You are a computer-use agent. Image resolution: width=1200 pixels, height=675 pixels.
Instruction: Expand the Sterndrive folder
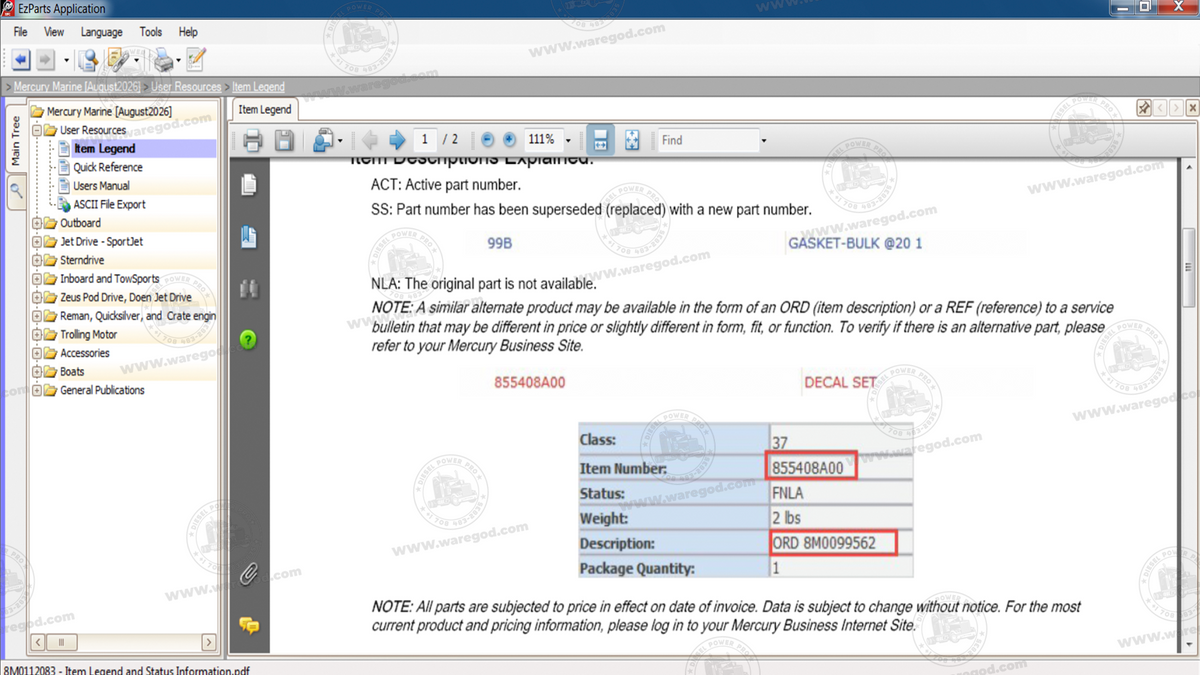click(x=37, y=260)
